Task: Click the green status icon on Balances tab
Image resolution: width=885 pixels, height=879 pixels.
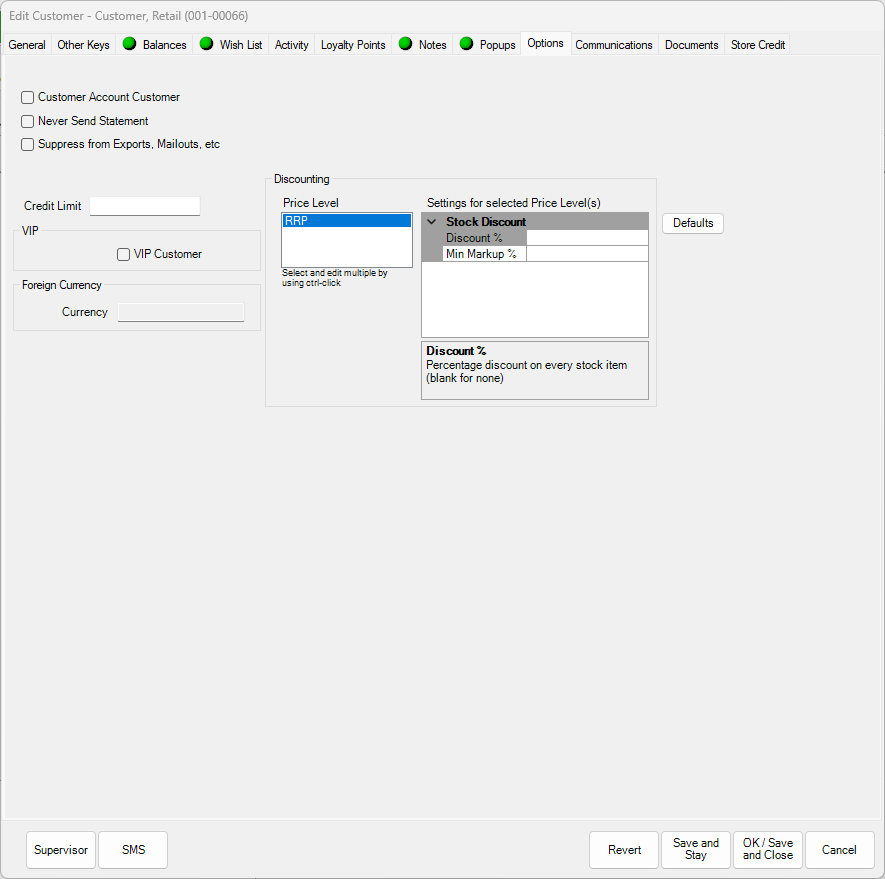Action: [x=129, y=44]
